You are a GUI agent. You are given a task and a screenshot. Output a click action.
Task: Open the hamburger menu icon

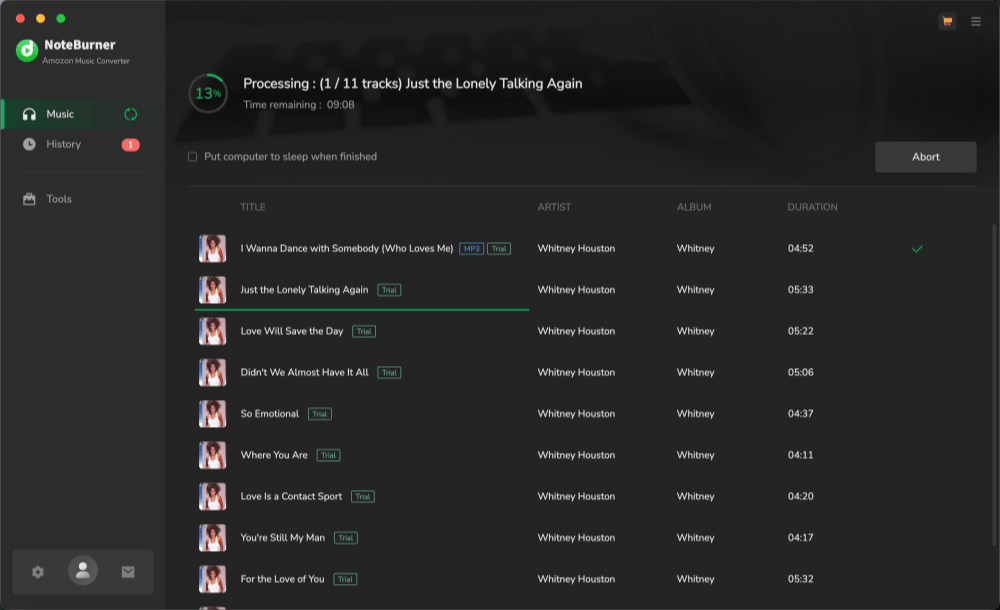coord(976,22)
